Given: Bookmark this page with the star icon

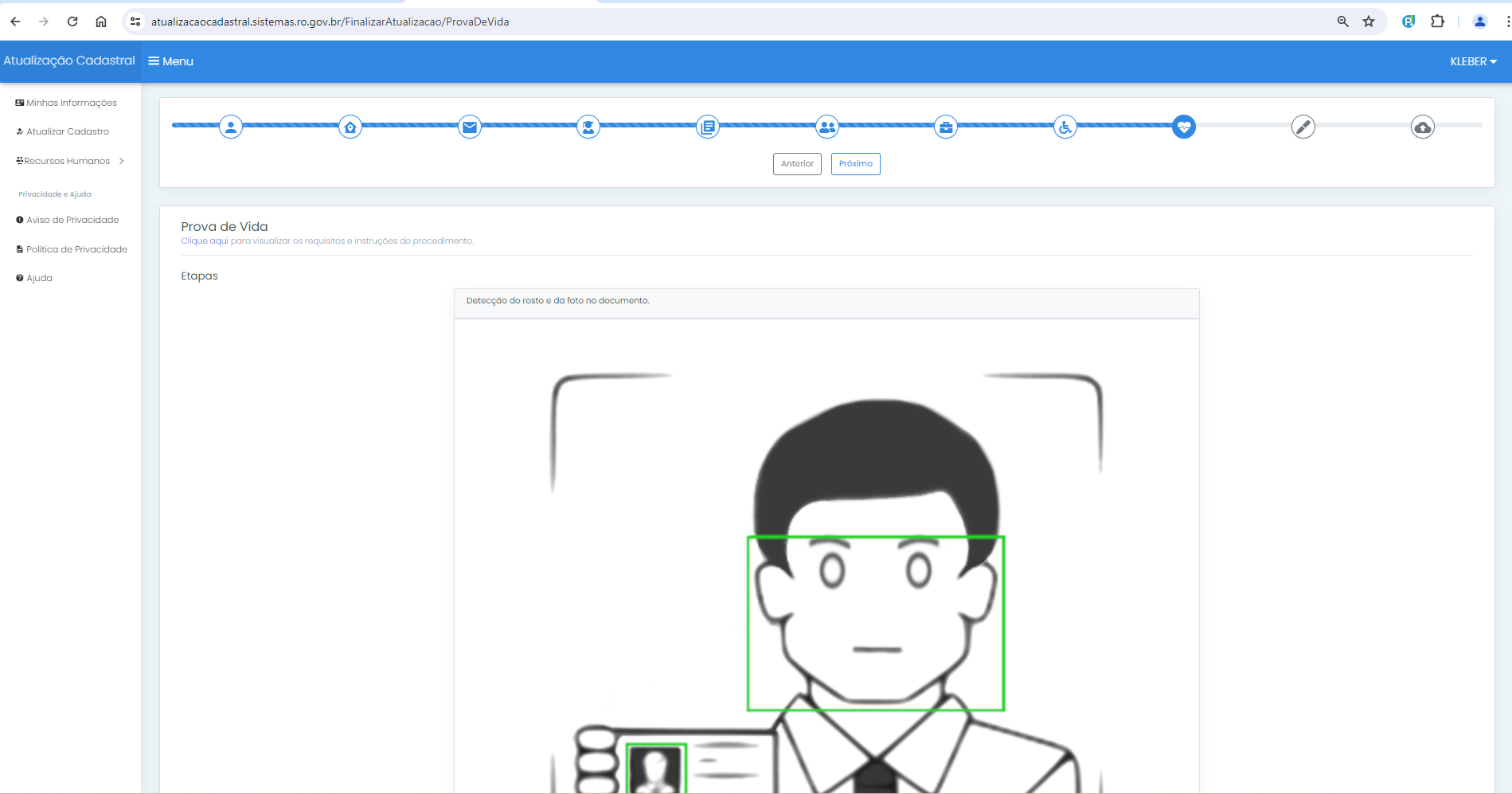Looking at the screenshot, I should [x=1369, y=22].
